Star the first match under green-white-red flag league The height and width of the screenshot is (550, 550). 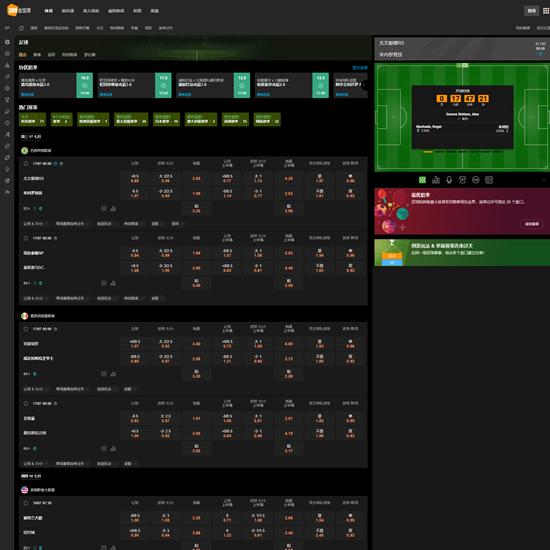(x=26, y=329)
